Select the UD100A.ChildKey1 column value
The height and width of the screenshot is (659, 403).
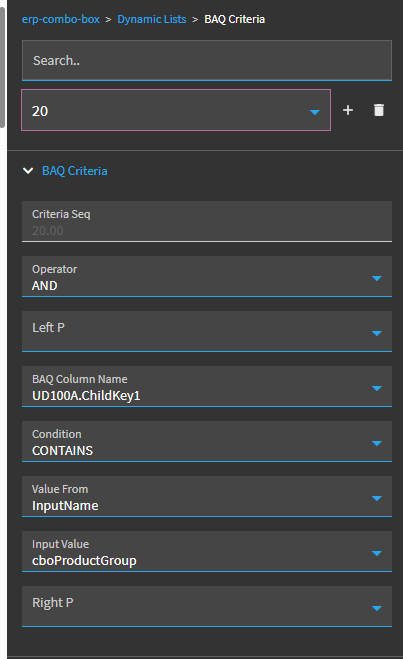click(x=86, y=395)
